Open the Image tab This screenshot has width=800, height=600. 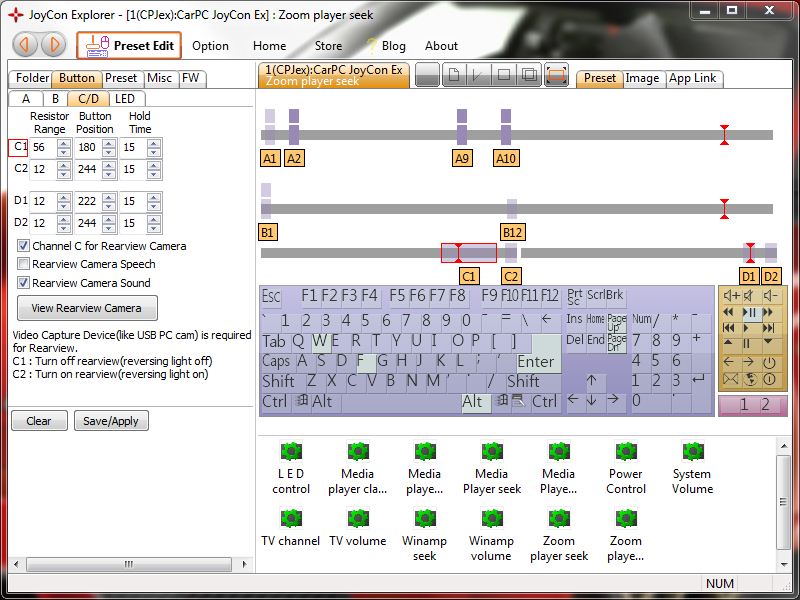(642, 78)
